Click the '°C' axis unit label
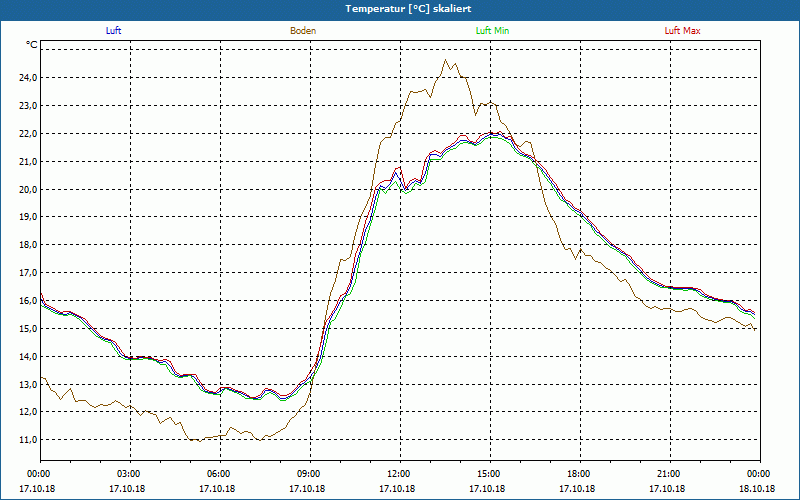Viewport: 800px width, 500px height. point(32,45)
